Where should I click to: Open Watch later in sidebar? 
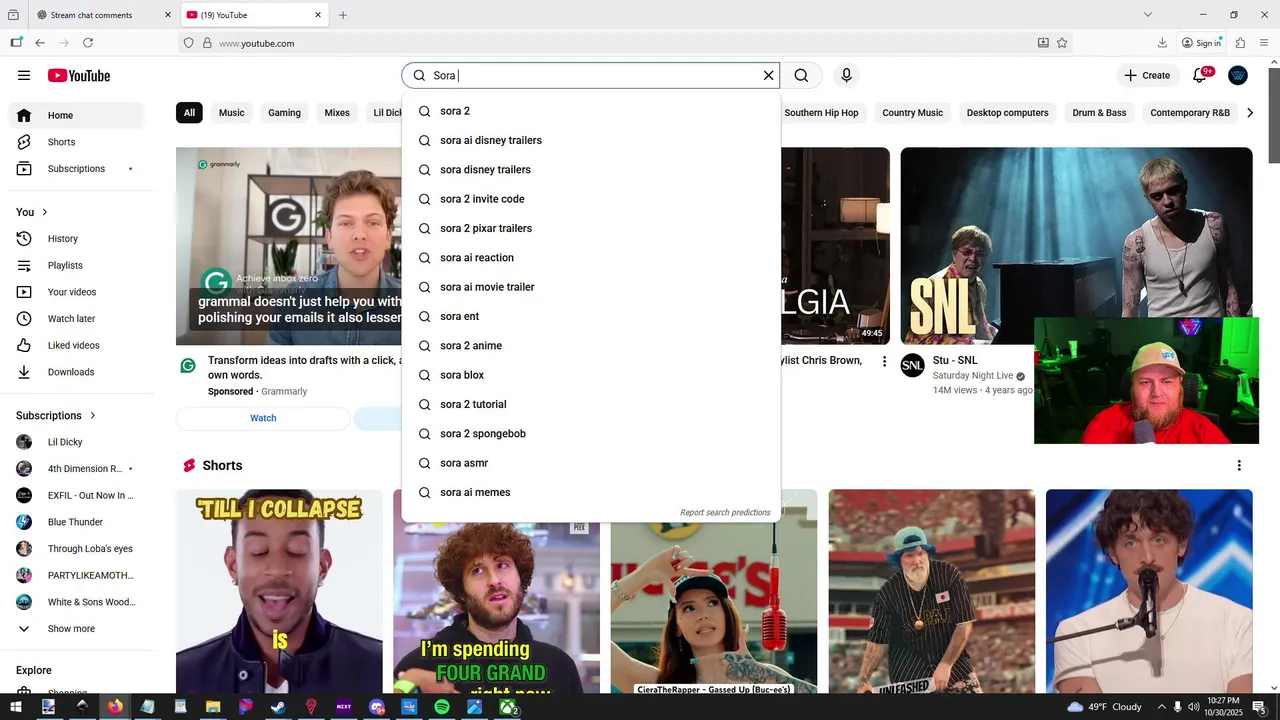(76, 319)
